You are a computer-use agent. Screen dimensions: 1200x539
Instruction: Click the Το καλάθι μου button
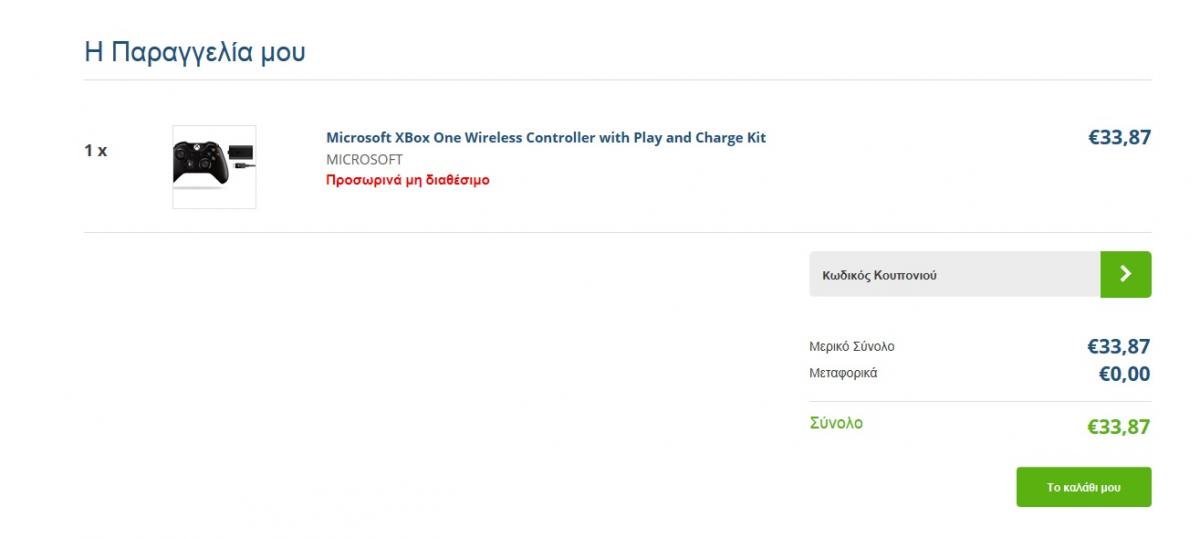[1084, 487]
